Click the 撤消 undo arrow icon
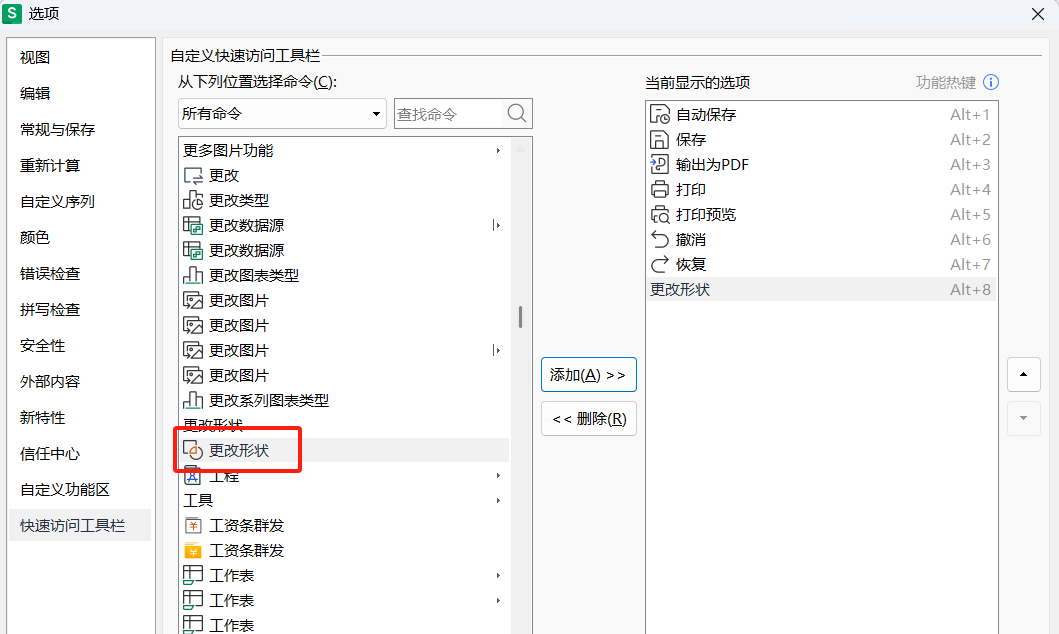 (659, 239)
